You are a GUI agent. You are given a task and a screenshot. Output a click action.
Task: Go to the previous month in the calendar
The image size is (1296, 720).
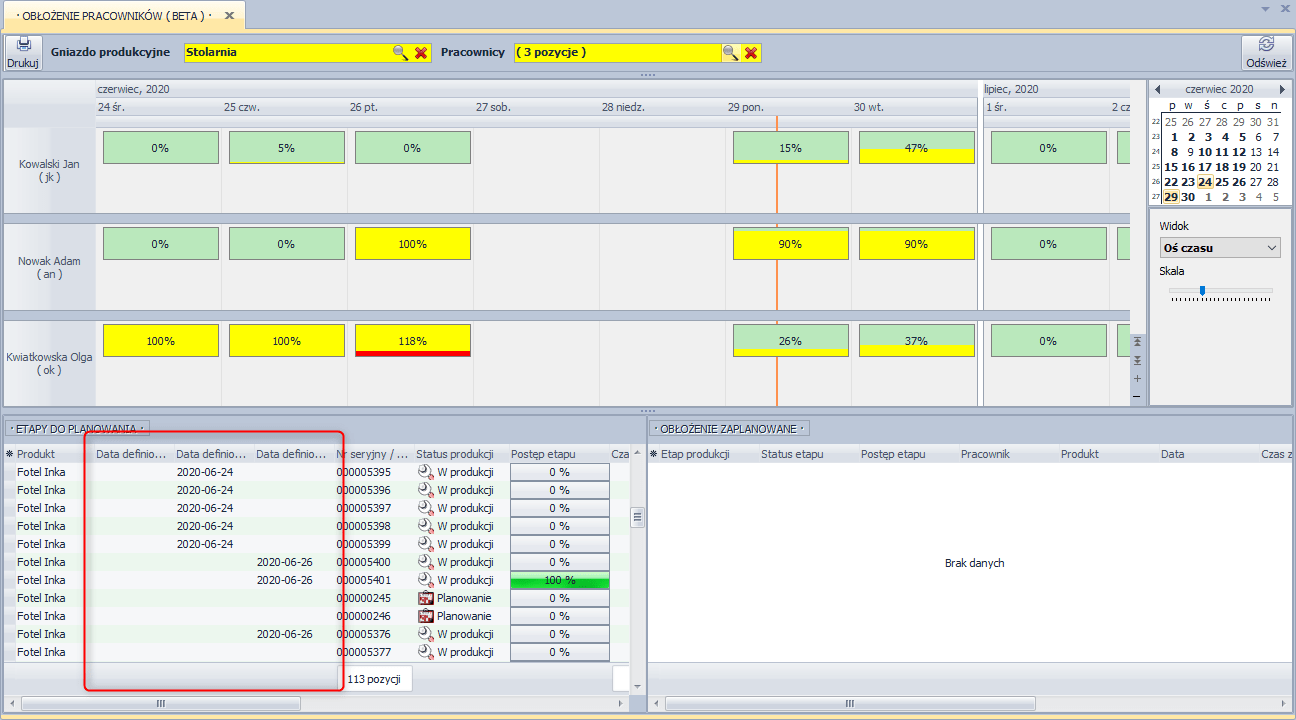click(1157, 89)
